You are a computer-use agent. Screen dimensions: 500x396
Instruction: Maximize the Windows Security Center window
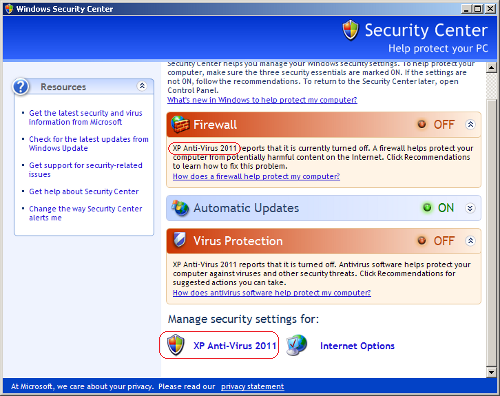click(x=478, y=9)
